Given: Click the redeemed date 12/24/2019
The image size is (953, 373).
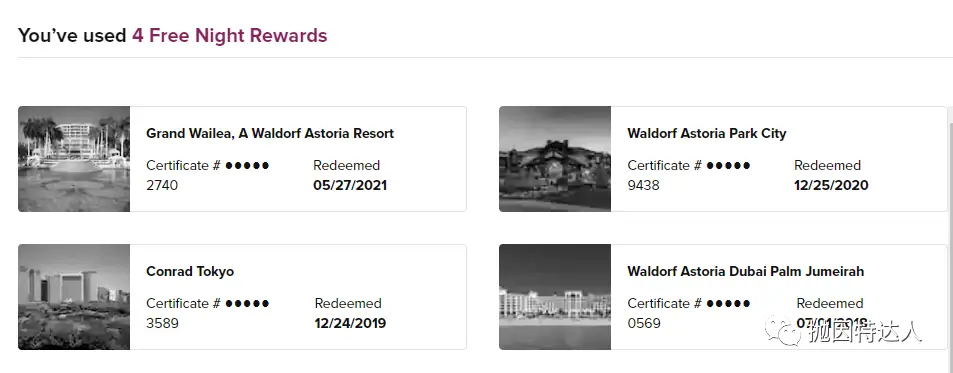Looking at the screenshot, I should (350, 323).
